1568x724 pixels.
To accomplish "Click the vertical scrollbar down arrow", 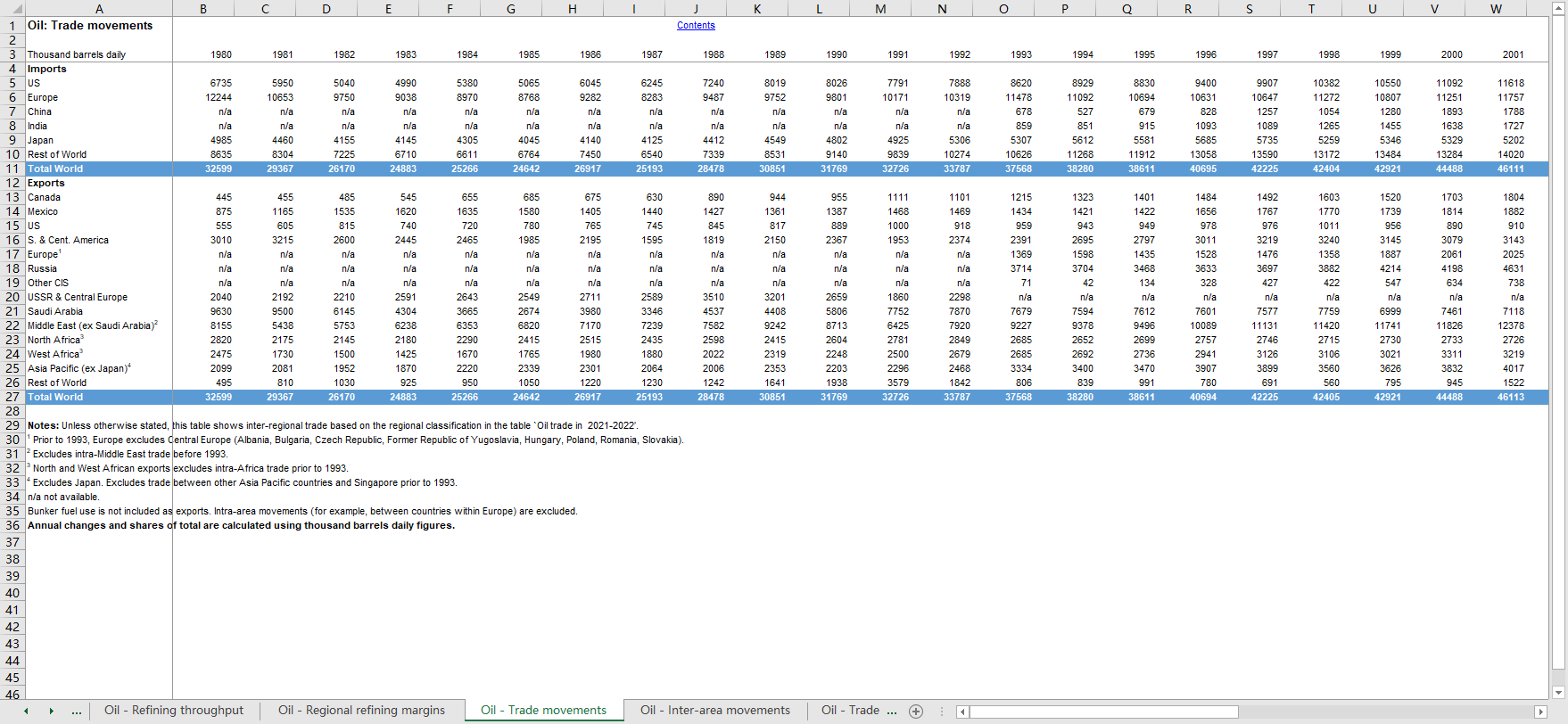I will (1558, 693).
